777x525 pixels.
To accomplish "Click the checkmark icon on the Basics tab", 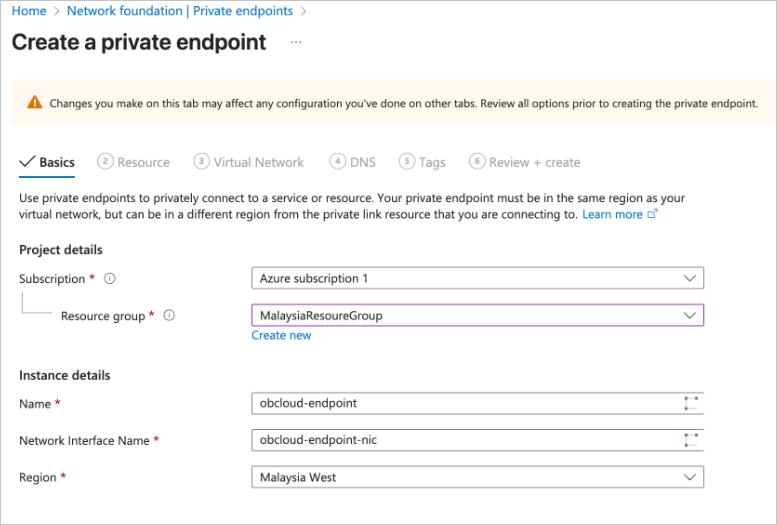I will 27,162.
